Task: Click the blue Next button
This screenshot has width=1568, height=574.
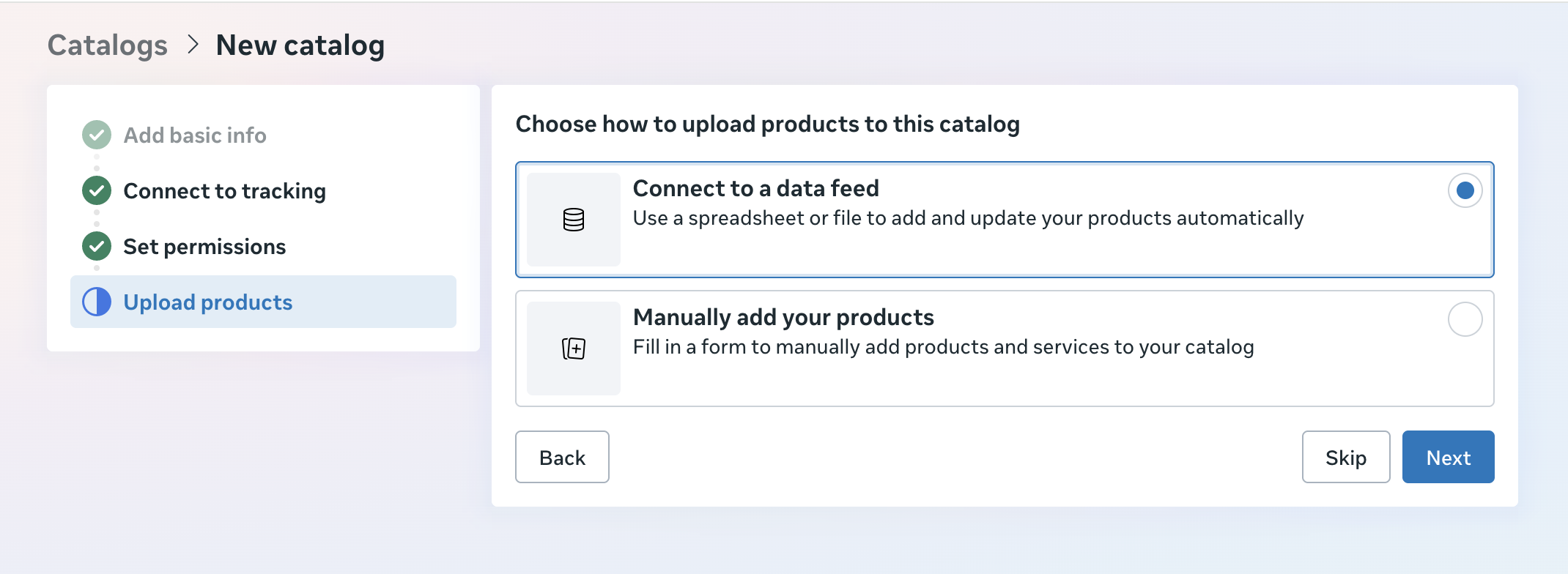Action: click(1448, 458)
